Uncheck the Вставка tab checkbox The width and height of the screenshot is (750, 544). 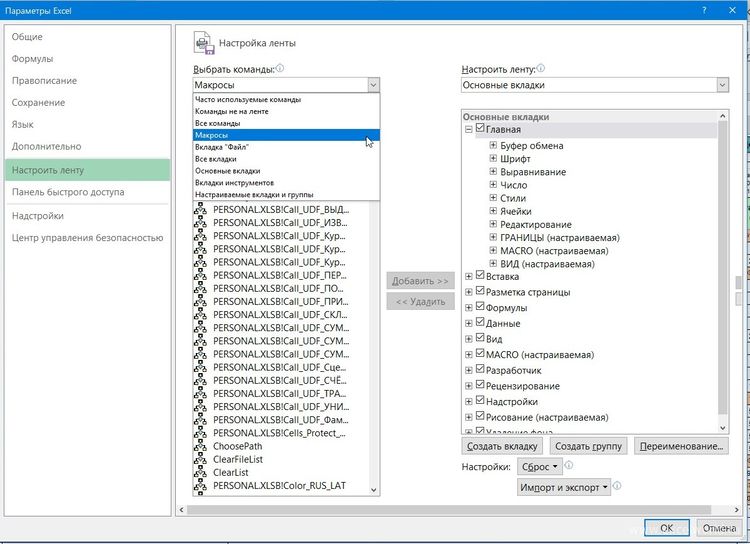[x=480, y=276]
